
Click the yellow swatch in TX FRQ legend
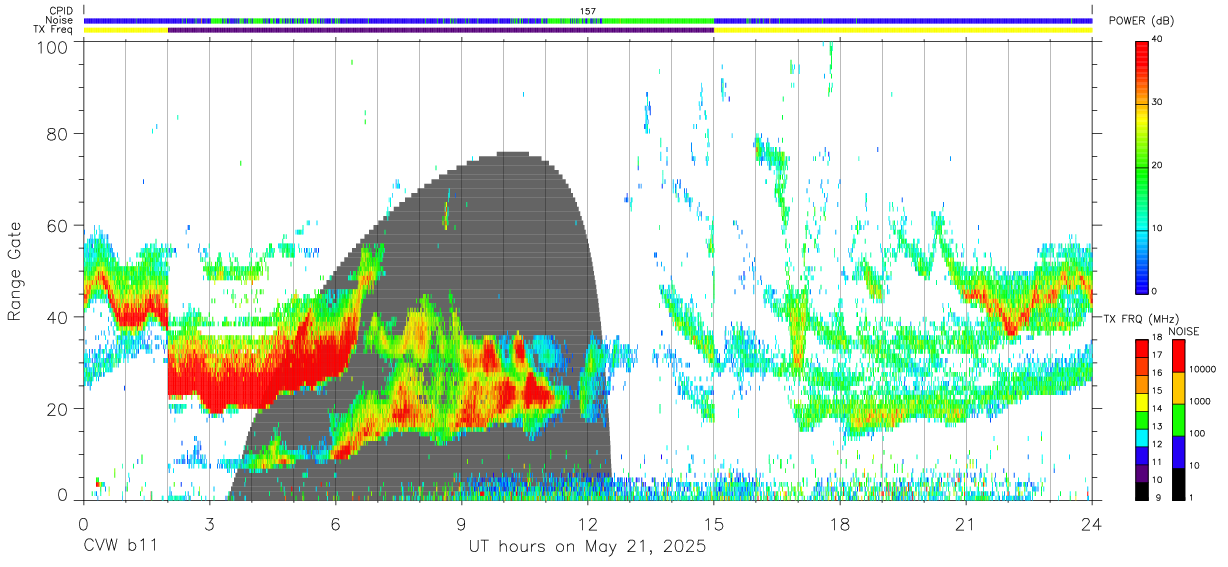coord(1141,404)
